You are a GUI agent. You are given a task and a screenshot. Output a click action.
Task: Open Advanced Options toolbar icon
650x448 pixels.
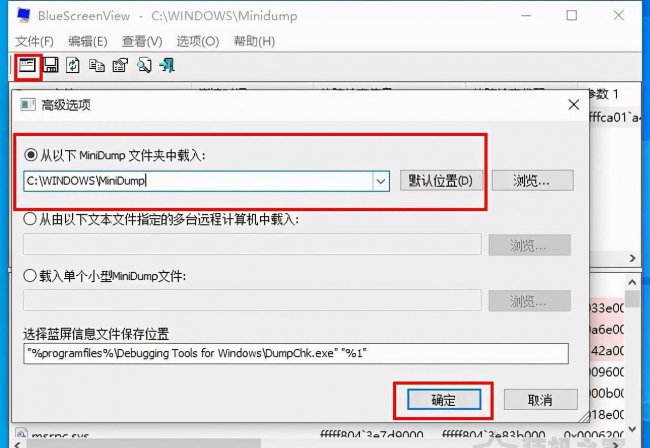[27, 65]
